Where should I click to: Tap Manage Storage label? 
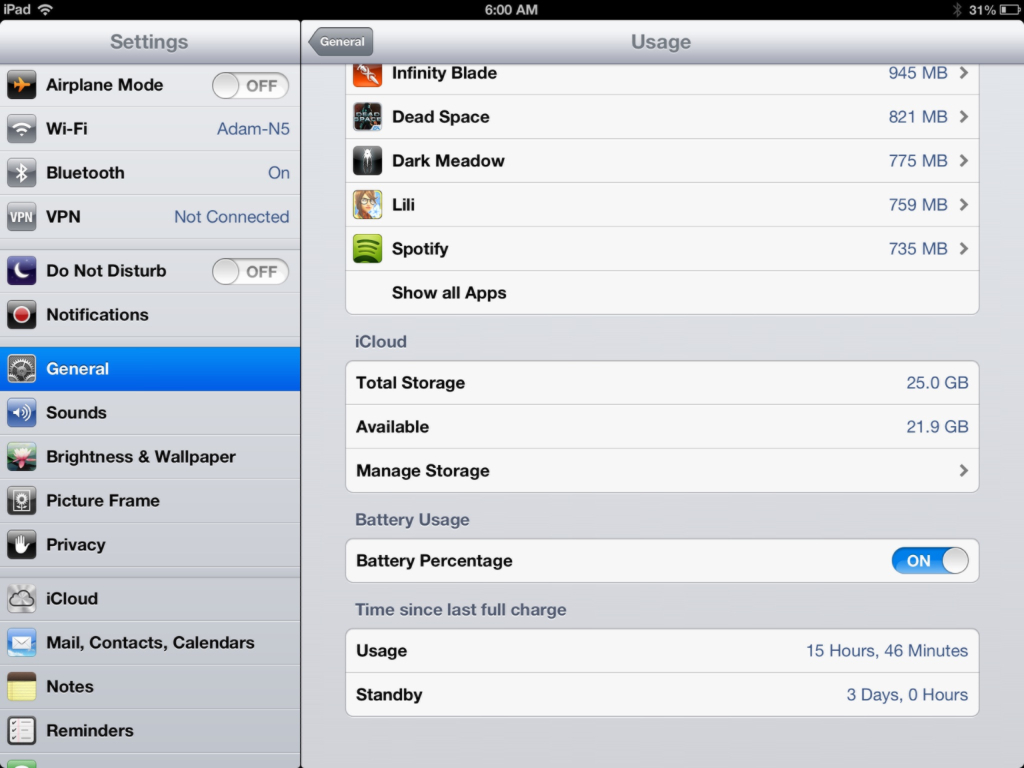point(423,471)
